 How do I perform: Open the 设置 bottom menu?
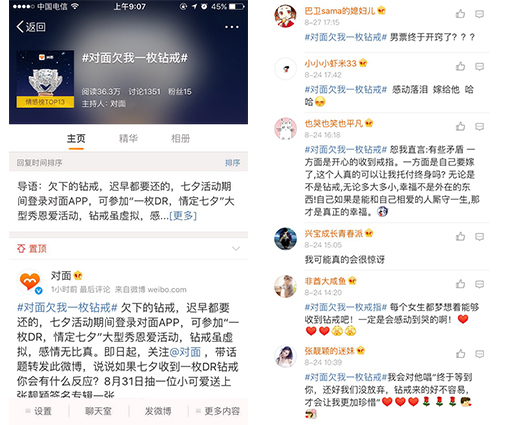point(39,411)
